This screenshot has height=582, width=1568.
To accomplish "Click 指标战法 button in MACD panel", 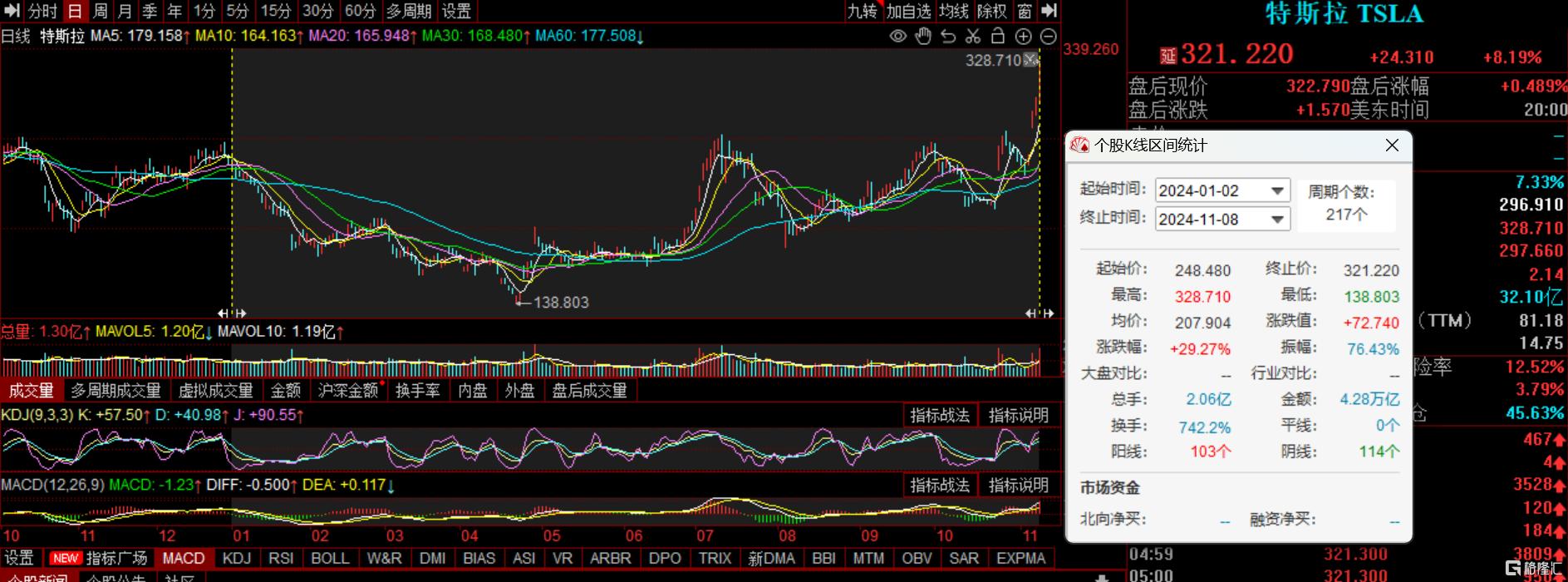I will click(939, 485).
